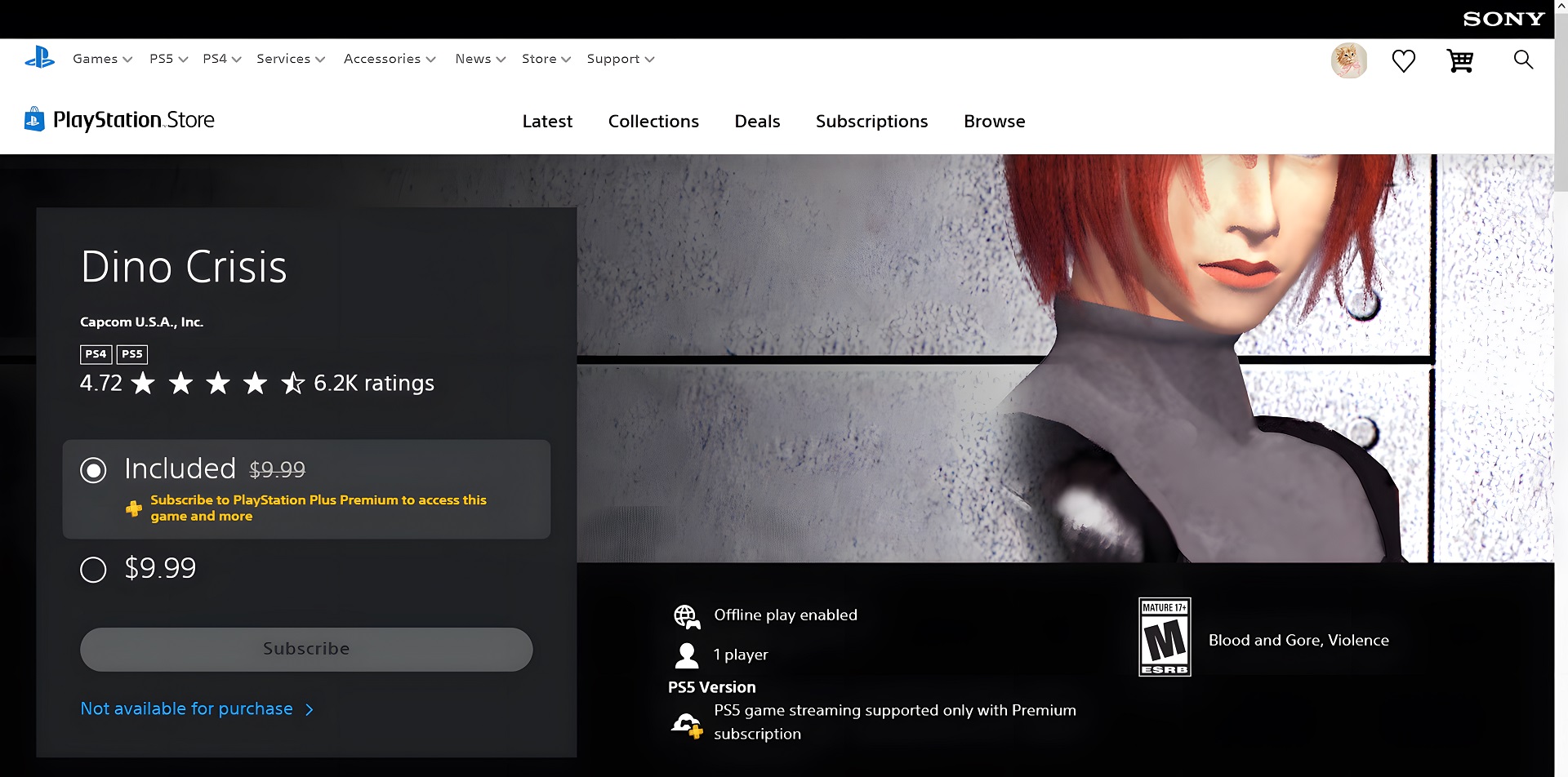Open the Subscriptions tab
Screen dimensions: 1568x777
tap(871, 122)
